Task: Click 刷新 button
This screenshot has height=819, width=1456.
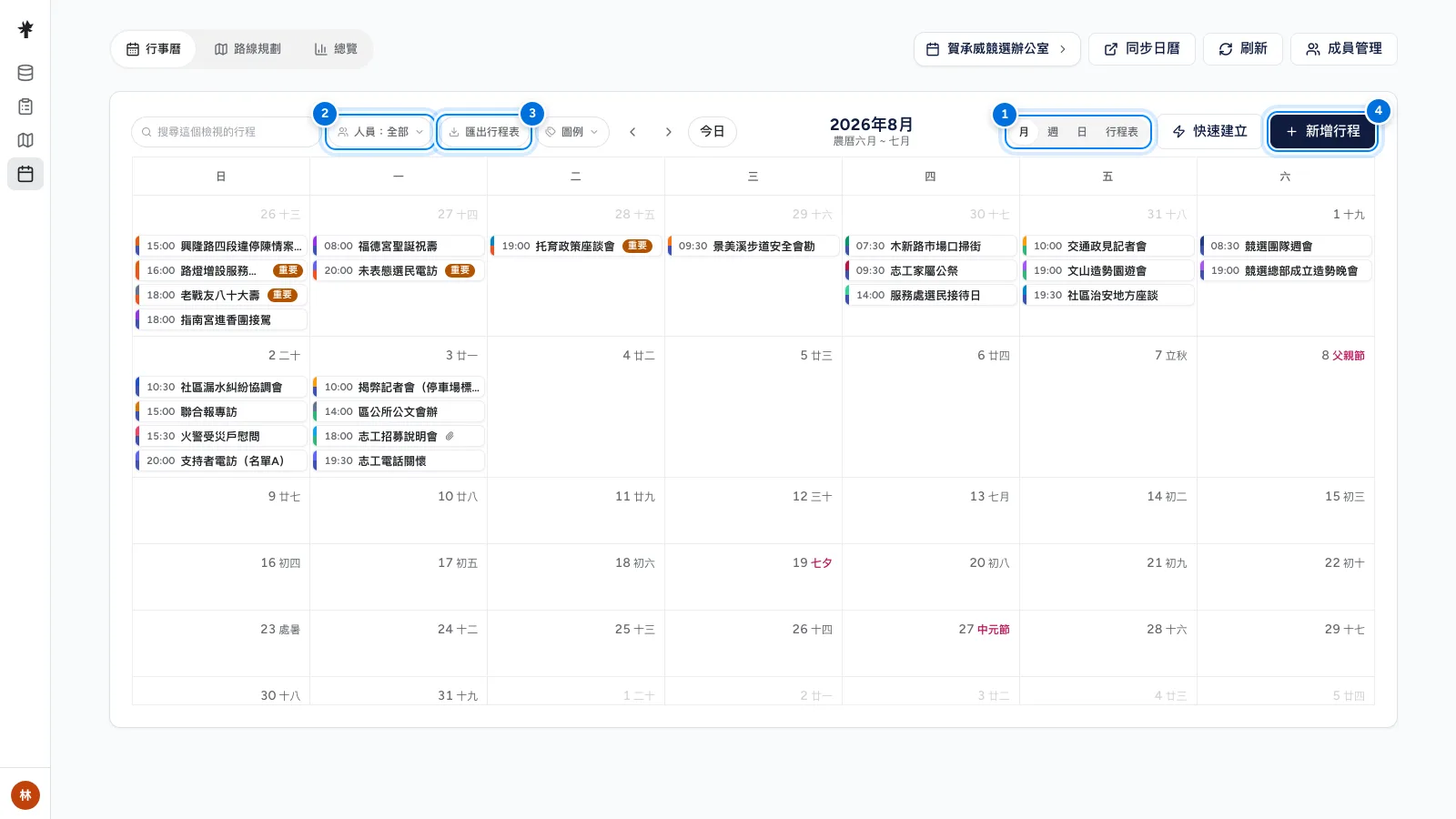Action: (x=1243, y=49)
